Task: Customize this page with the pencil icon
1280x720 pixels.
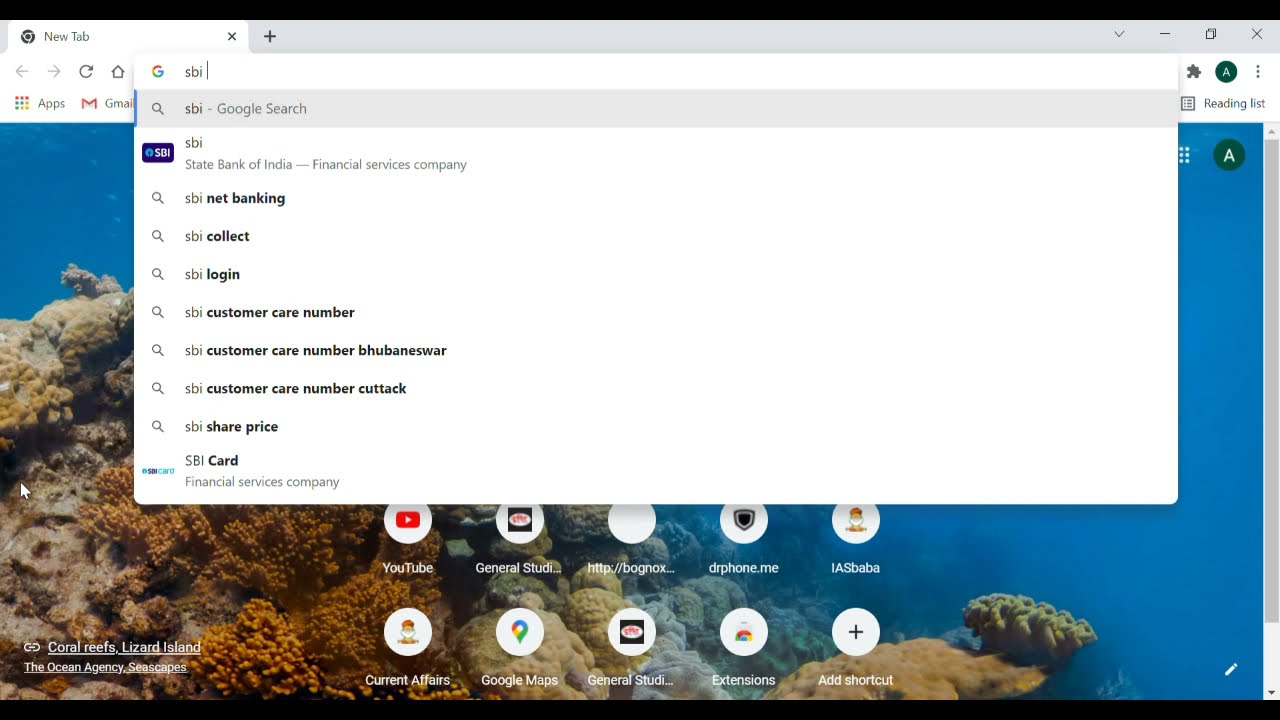Action: tap(1231, 669)
